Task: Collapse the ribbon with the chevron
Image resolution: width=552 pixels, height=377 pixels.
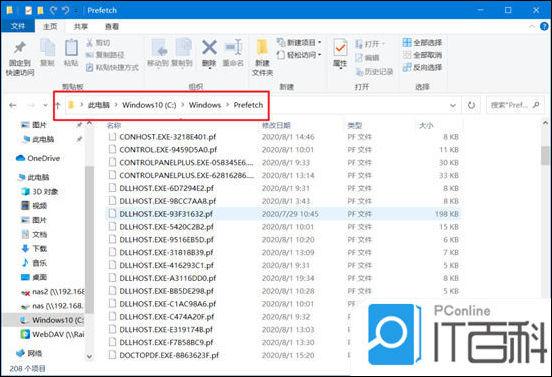Action: coord(532,26)
